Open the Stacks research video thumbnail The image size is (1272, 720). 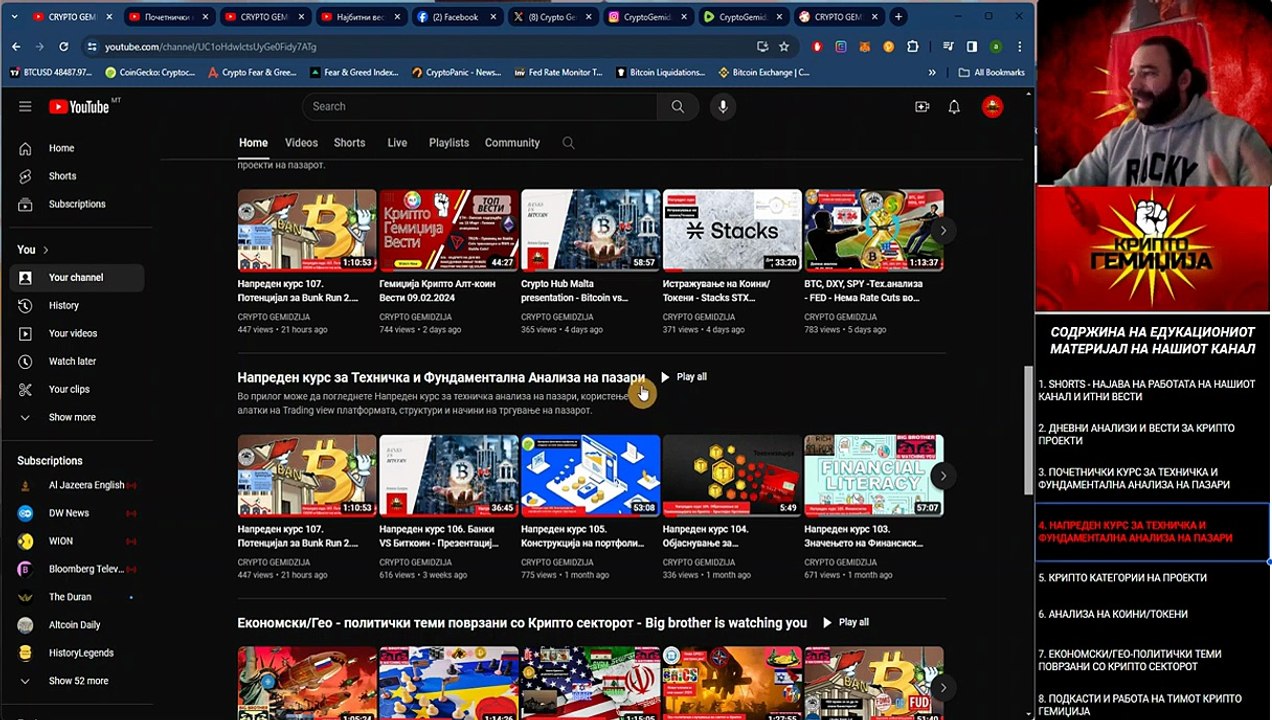(x=732, y=230)
